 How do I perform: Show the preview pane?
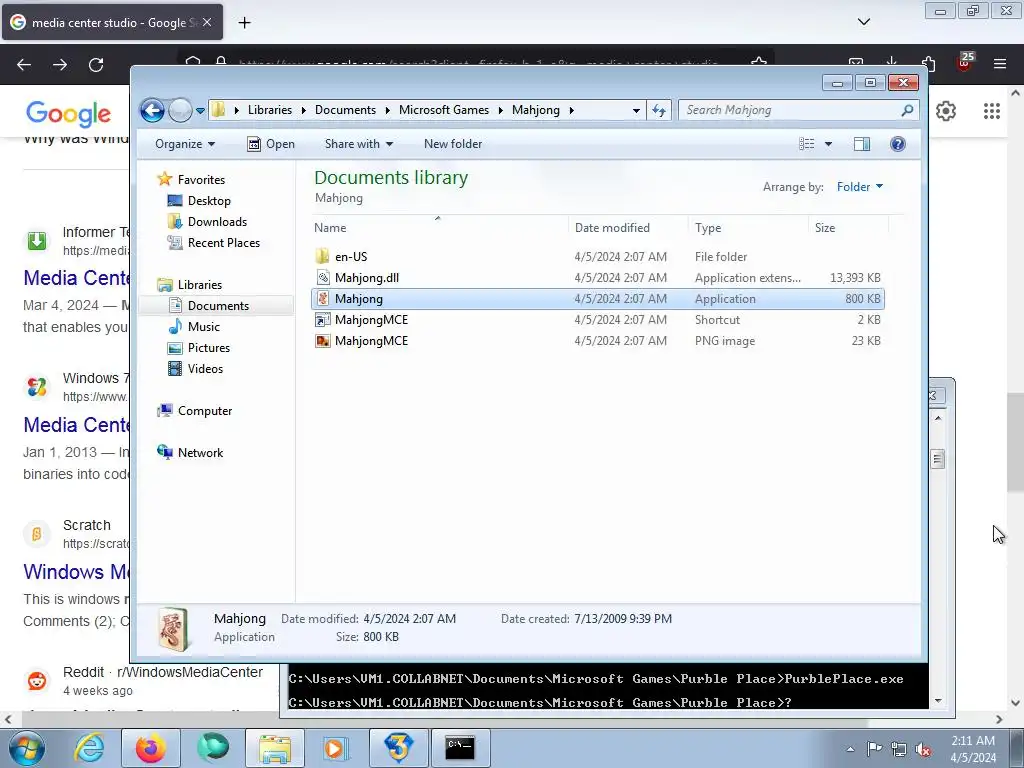click(x=862, y=144)
